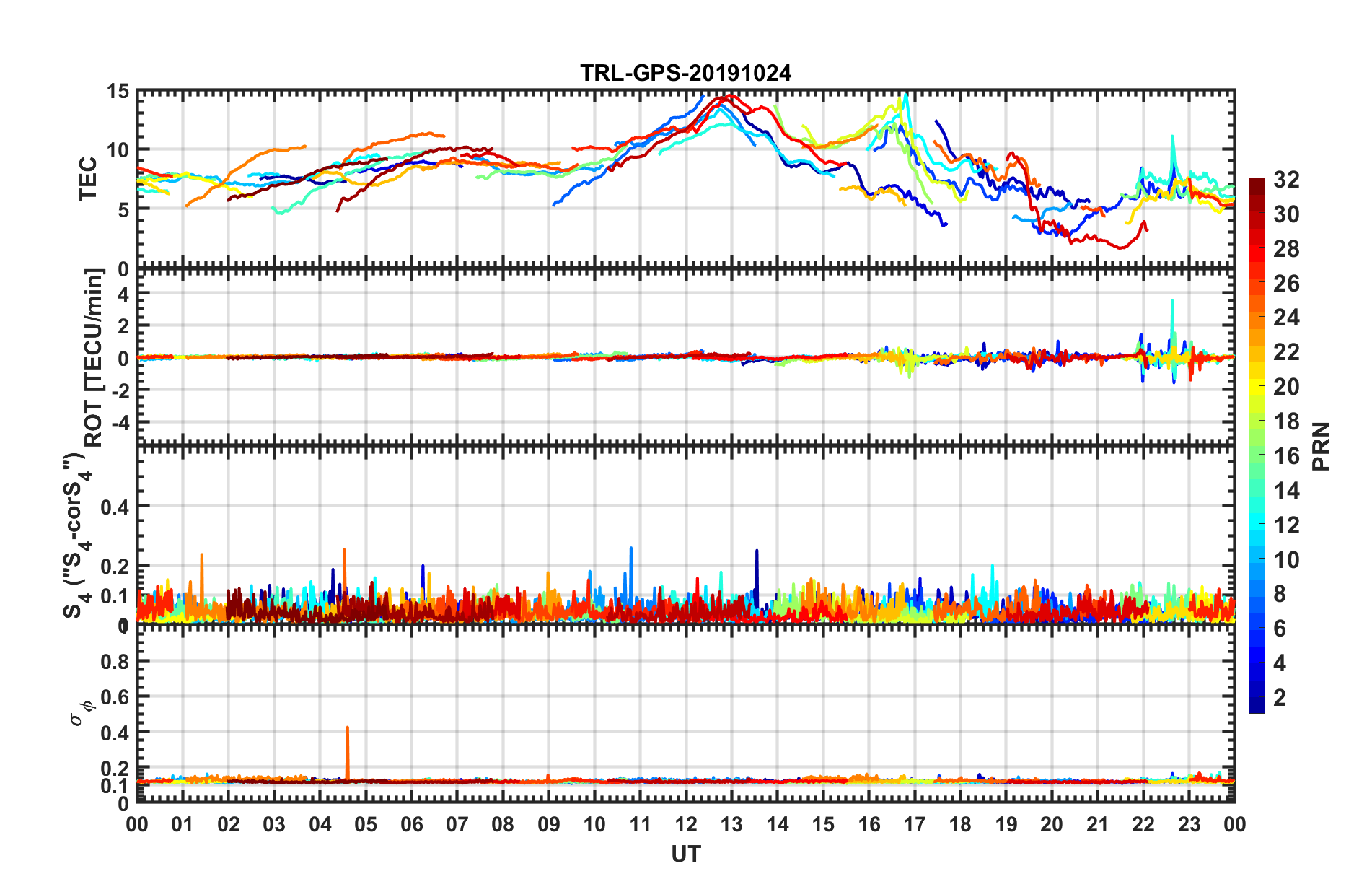Click sigma phi axis tick label 0.8
1372x892 pixels.
pos(115,662)
